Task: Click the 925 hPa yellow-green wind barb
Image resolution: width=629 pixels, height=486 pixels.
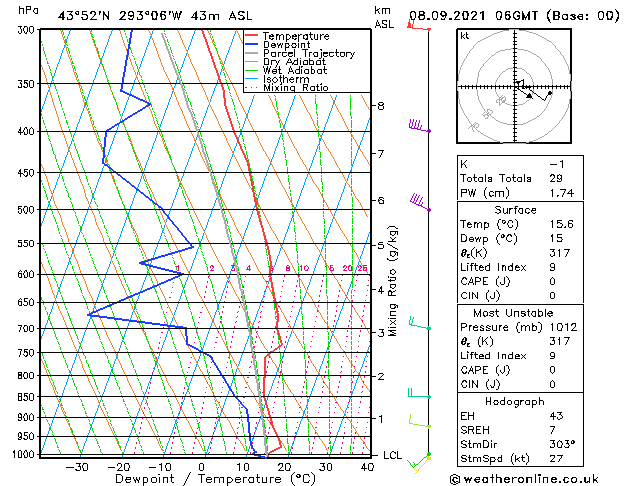Action: [420, 421]
